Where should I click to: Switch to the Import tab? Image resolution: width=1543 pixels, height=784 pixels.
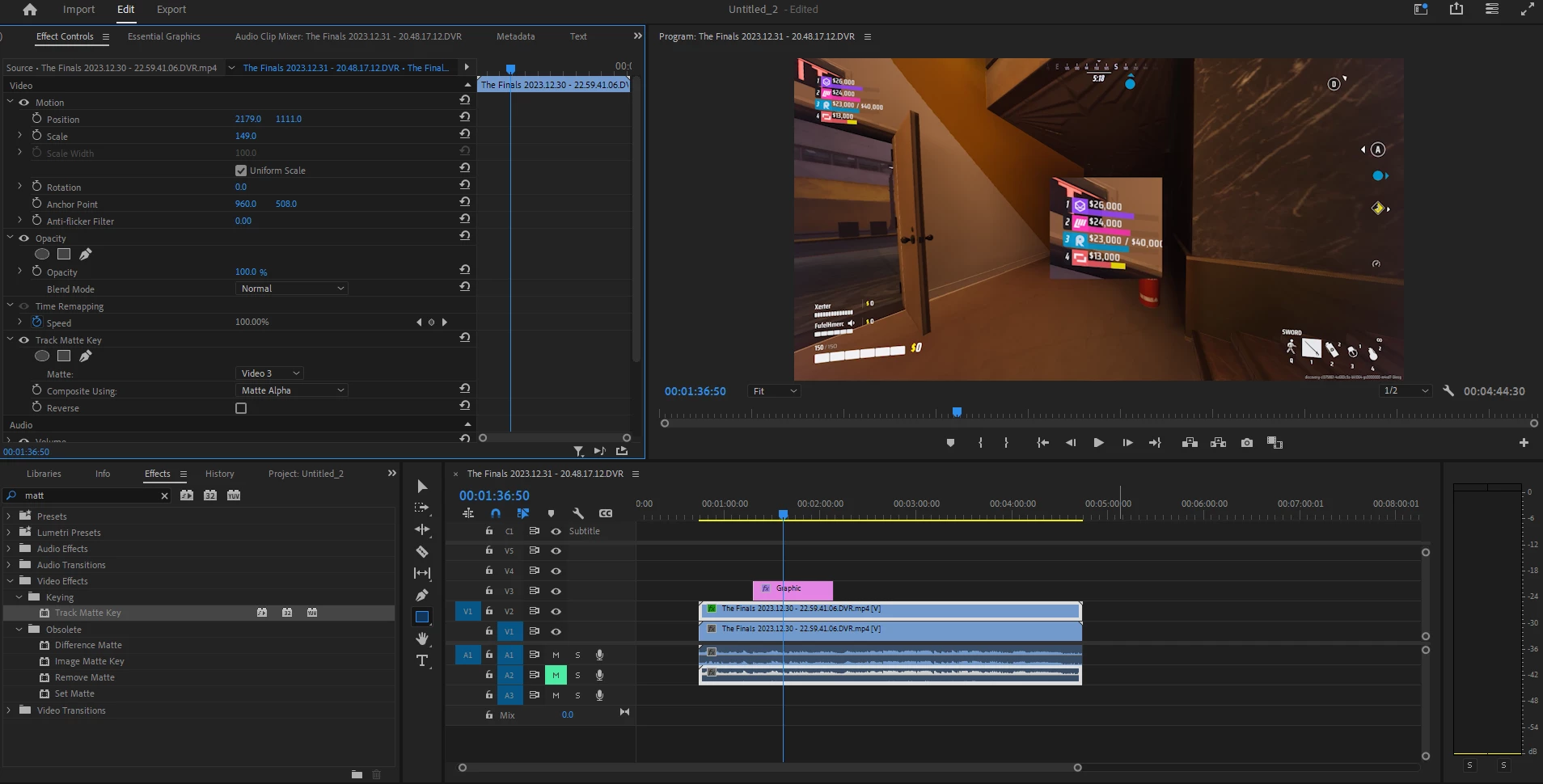(x=78, y=10)
